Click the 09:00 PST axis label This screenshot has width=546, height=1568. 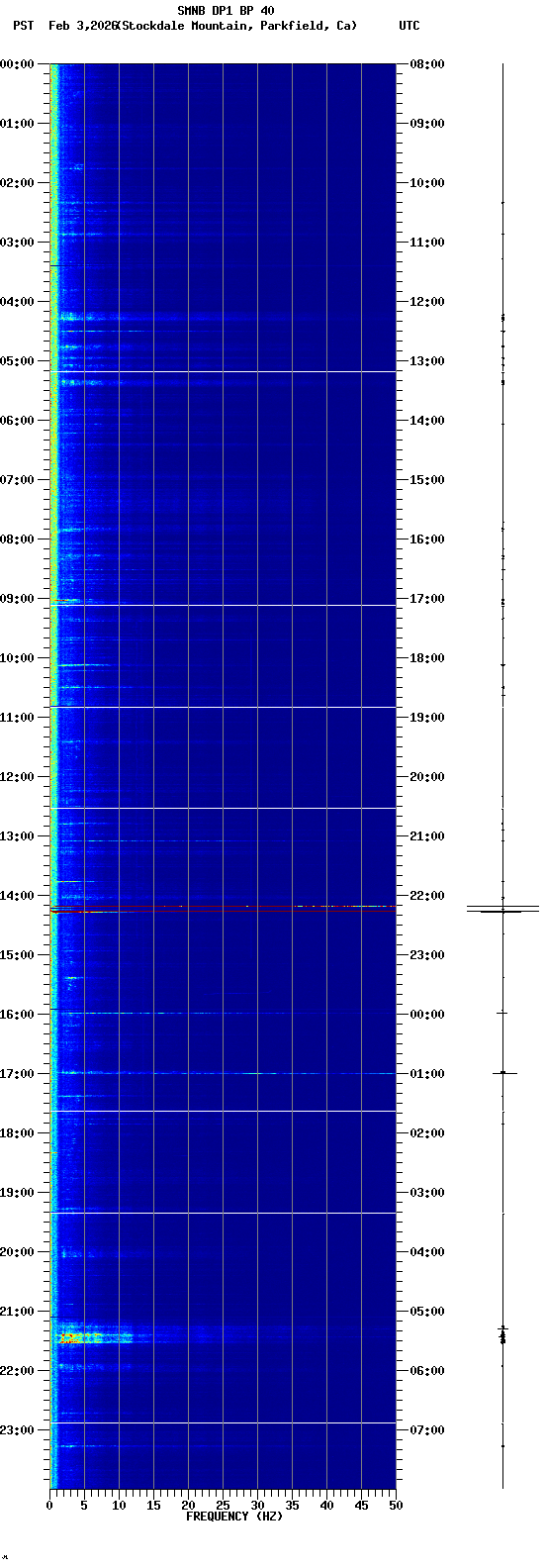point(18,599)
